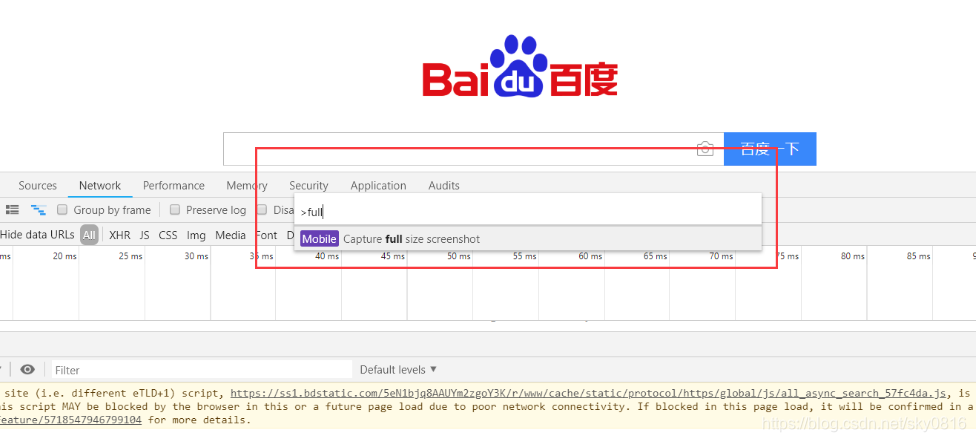Click the console Filter input field
This screenshot has height=442, width=976.
(x=202, y=370)
